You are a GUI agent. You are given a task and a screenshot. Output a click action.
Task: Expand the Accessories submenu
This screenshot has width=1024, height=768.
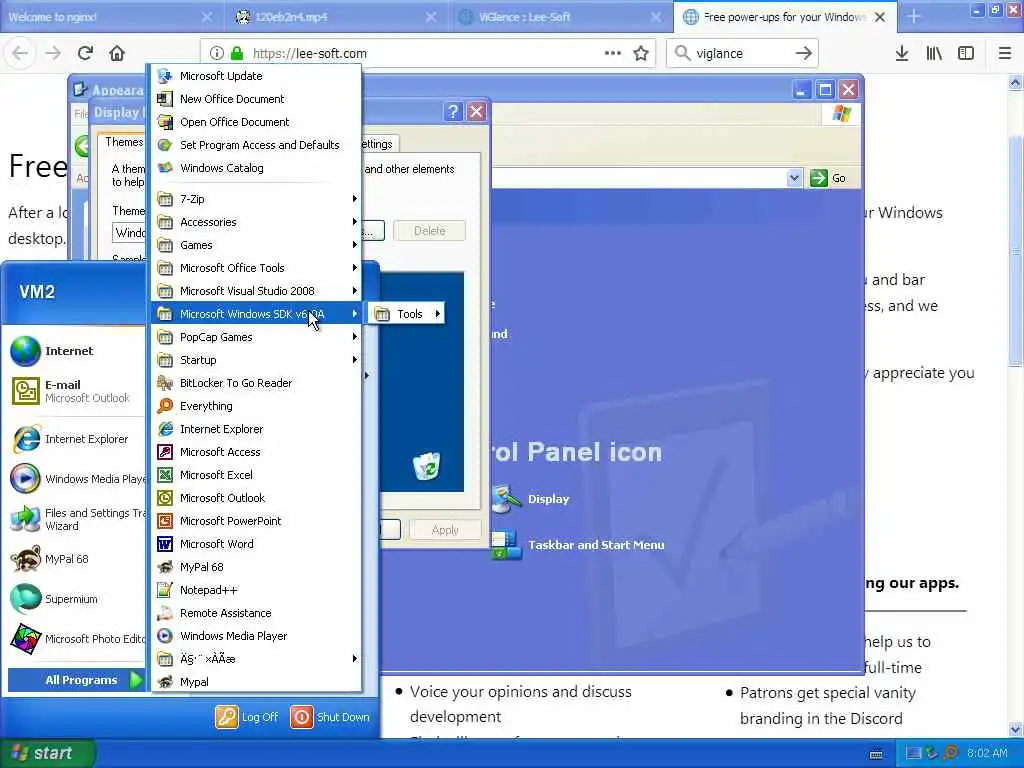[256, 222]
